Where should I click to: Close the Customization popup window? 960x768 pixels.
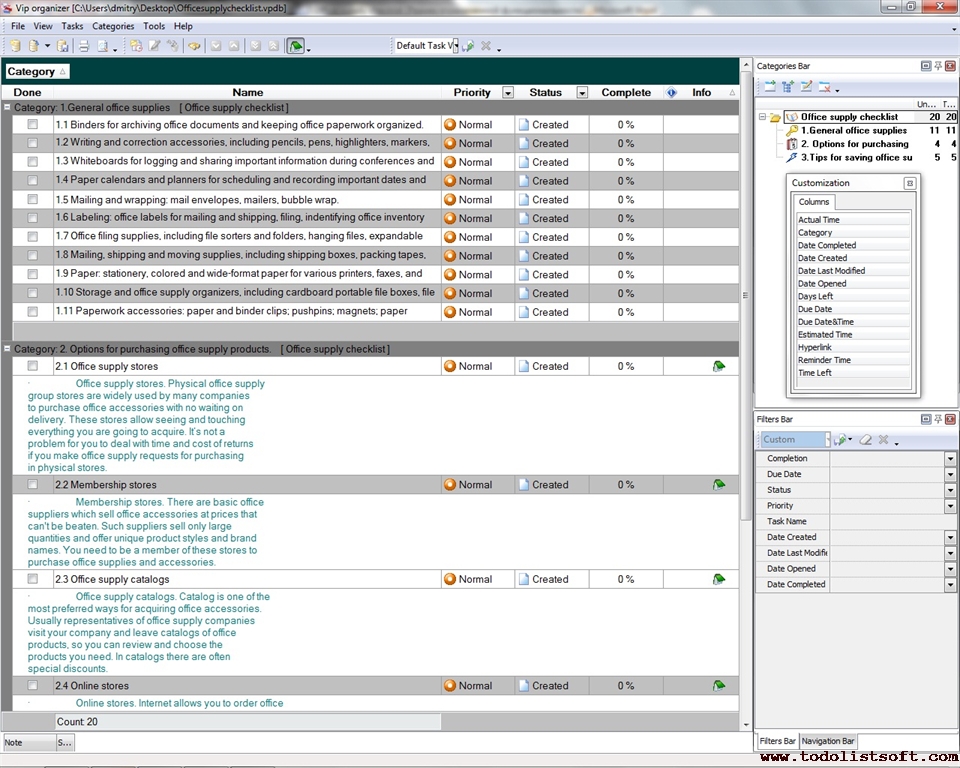910,183
